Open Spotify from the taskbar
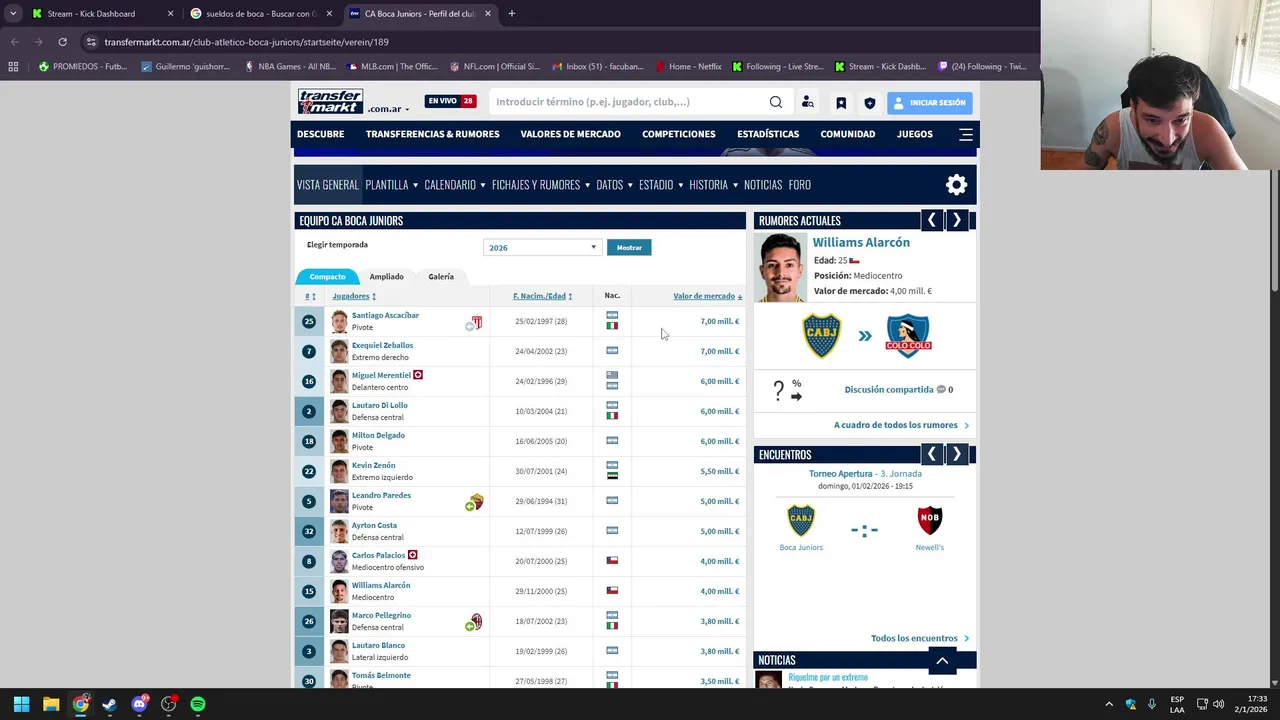This screenshot has width=1280, height=720. click(198, 704)
